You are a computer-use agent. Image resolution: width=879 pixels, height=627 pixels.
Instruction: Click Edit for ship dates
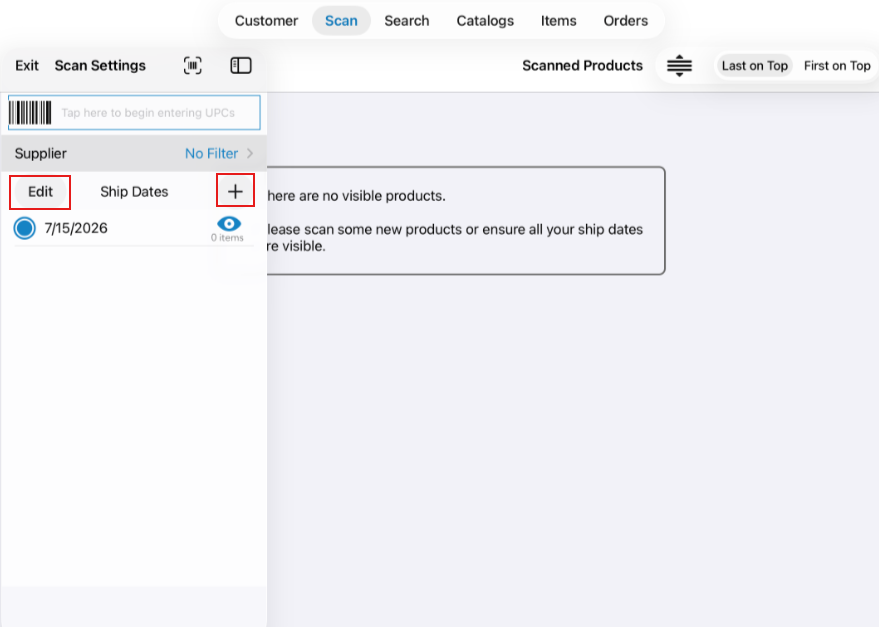point(40,192)
